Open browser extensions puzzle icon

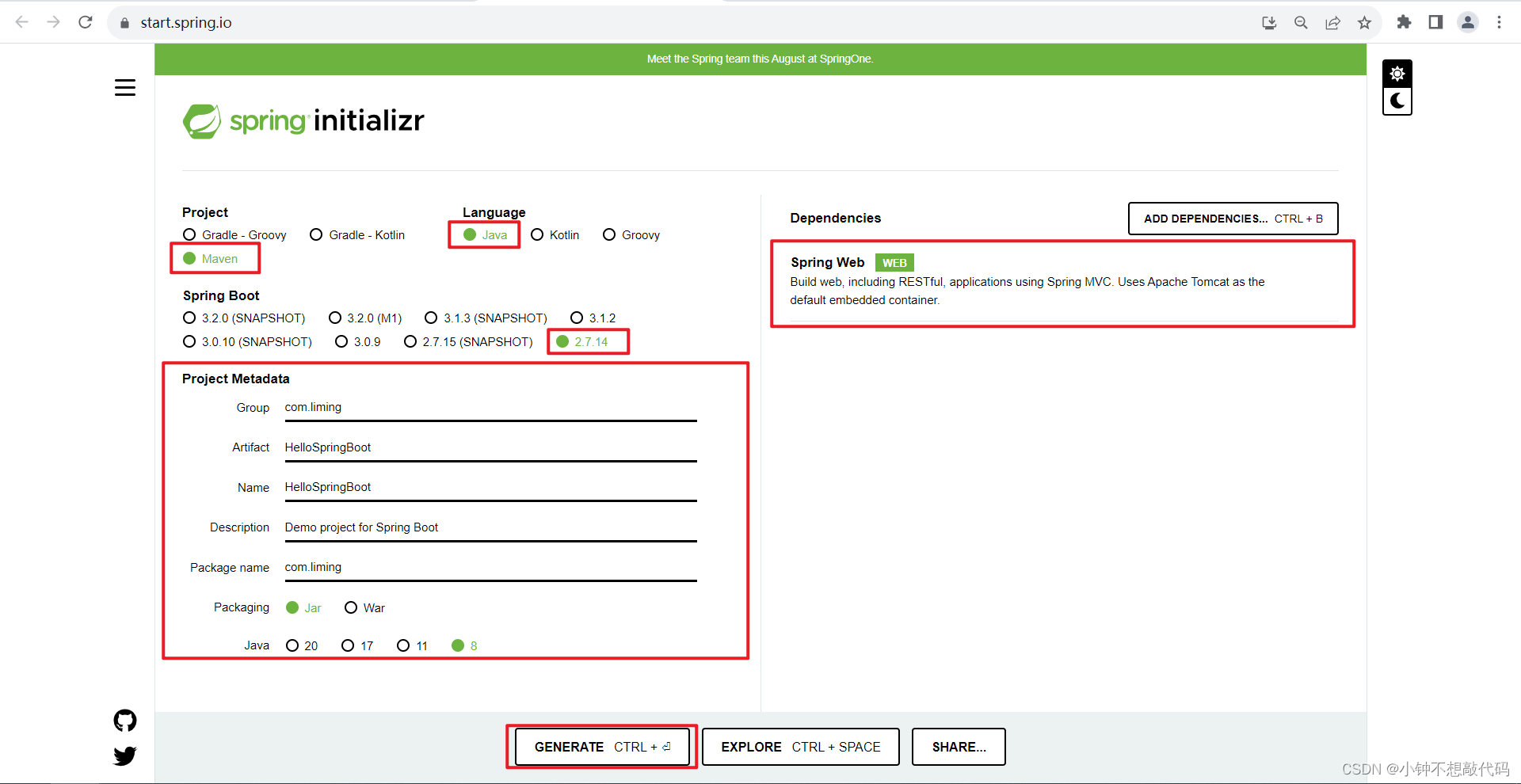coord(1404,22)
